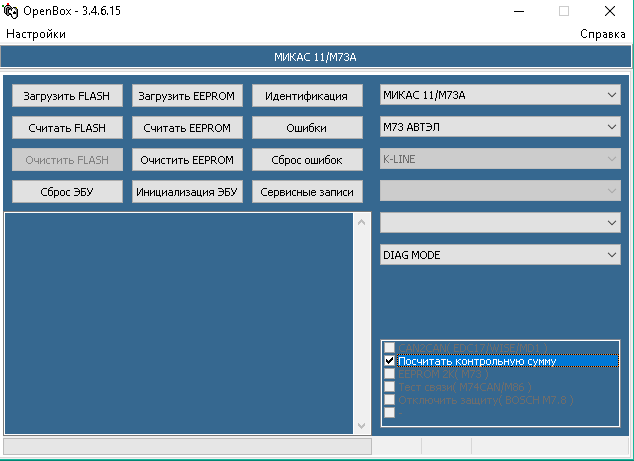Uncheck Посчитать контрольную сумму checkbox
The width and height of the screenshot is (634, 461).
pos(390,361)
